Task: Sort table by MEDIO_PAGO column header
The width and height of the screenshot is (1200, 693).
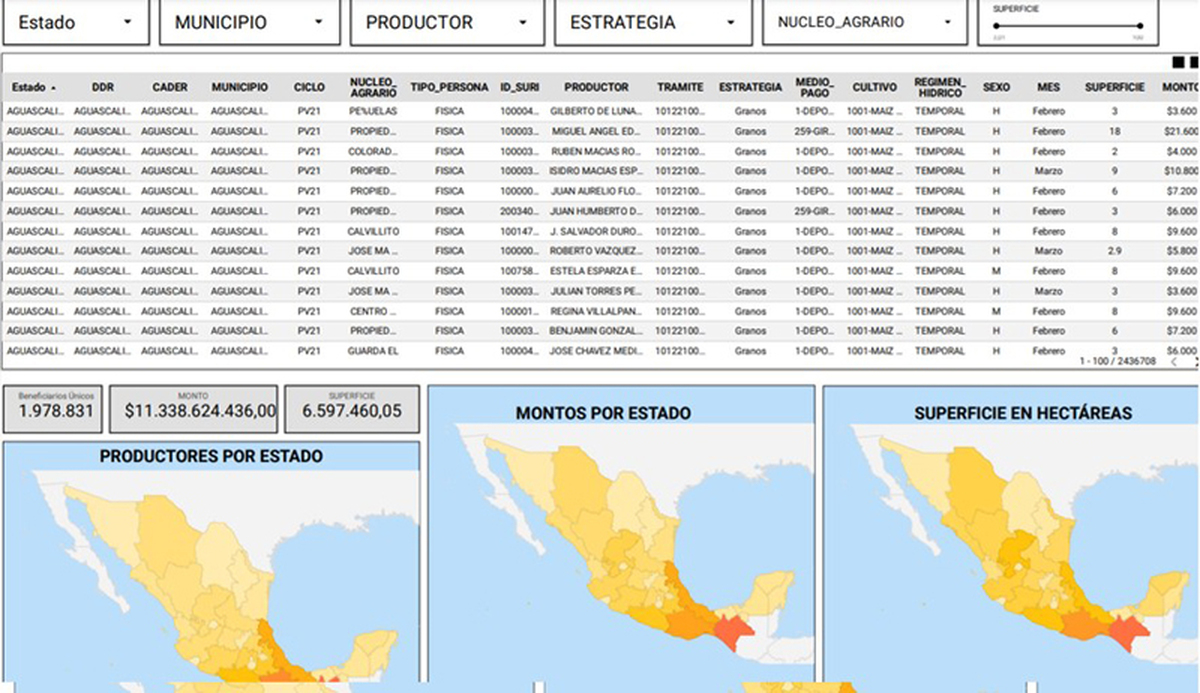Action: click(x=813, y=87)
